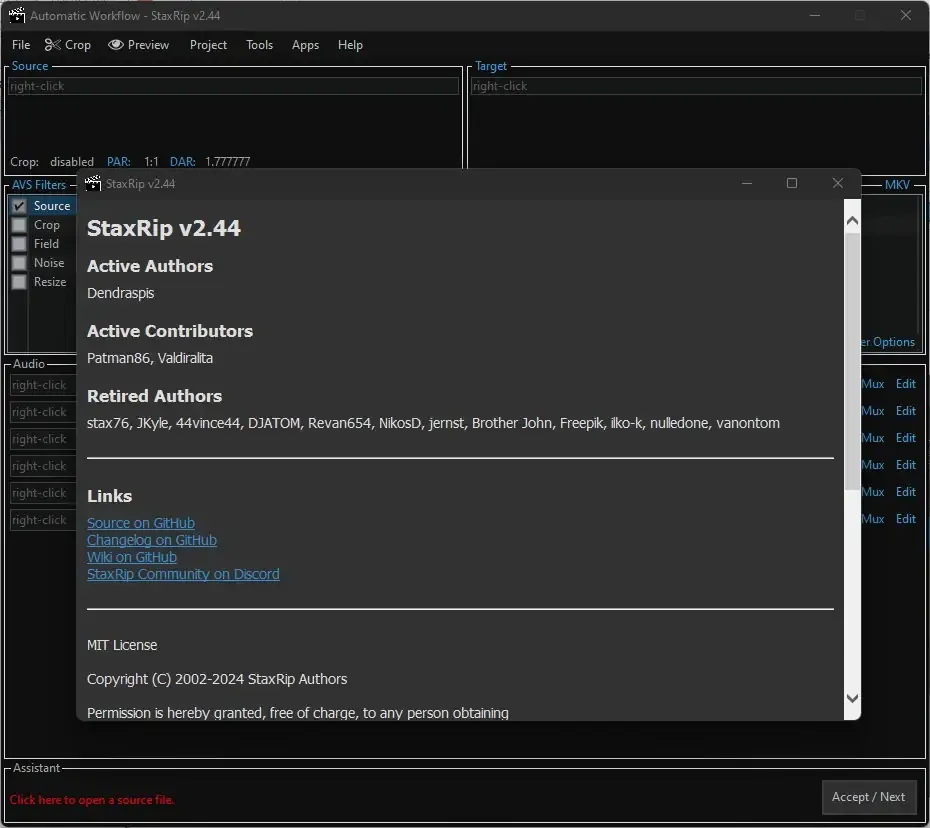Click the Accept / Next button
The image size is (930, 828).
pos(868,797)
